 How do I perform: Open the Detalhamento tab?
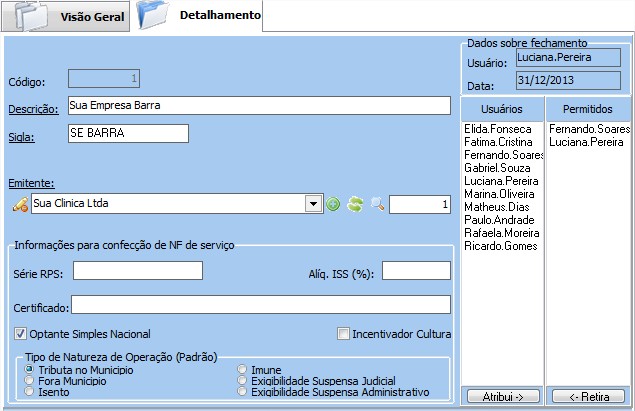[x=219, y=16]
